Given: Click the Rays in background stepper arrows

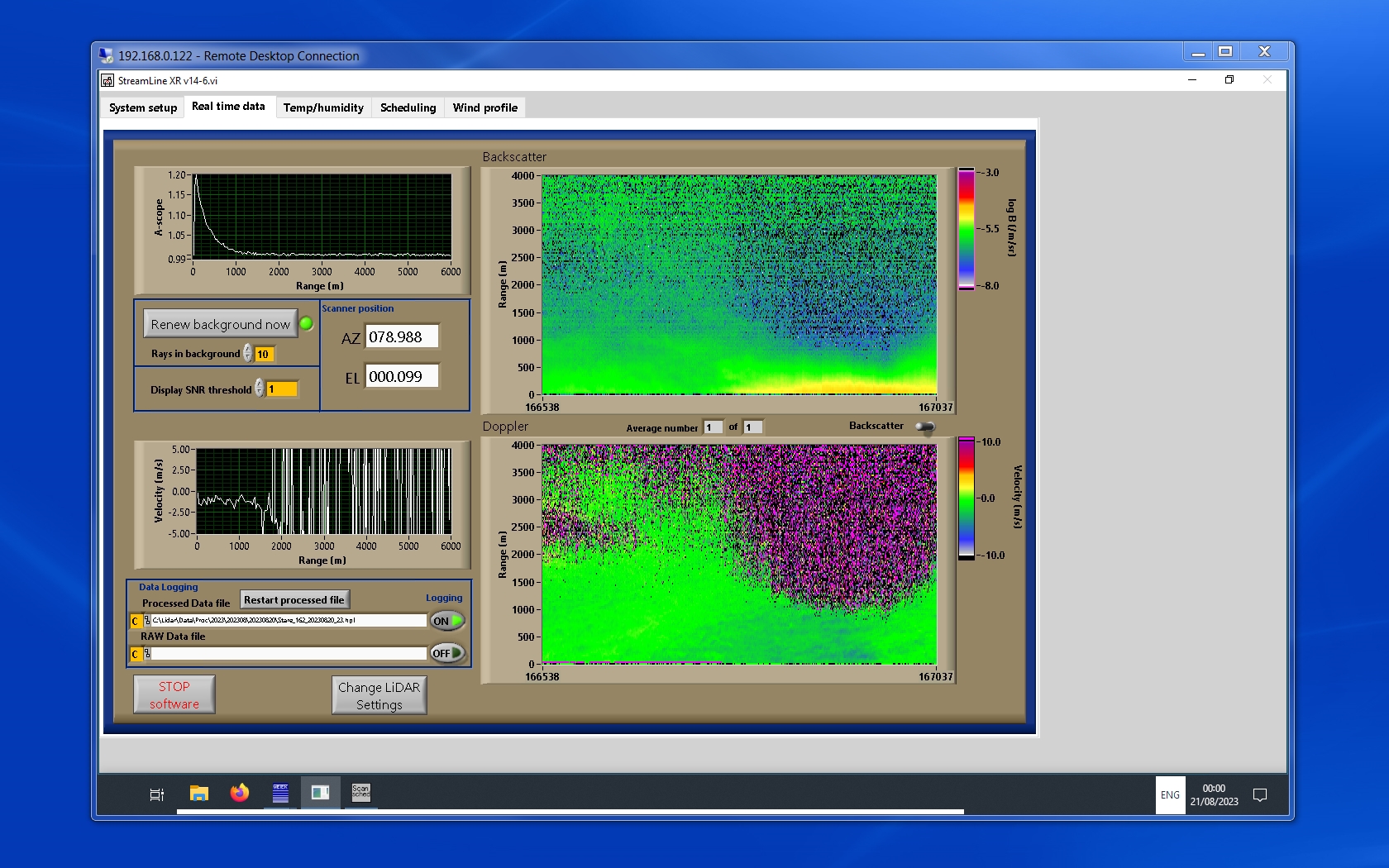Looking at the screenshot, I should (x=247, y=354).
